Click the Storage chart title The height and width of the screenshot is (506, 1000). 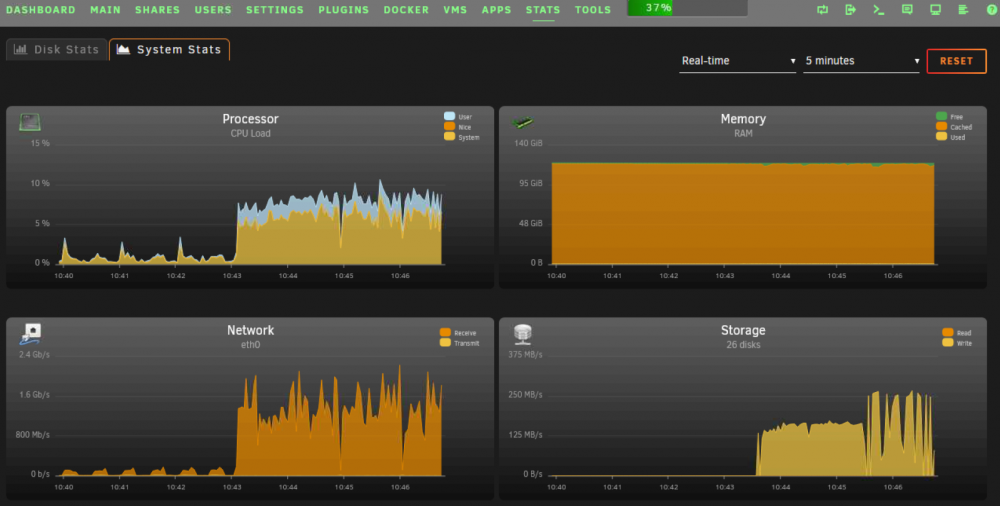pyautogui.click(x=743, y=330)
